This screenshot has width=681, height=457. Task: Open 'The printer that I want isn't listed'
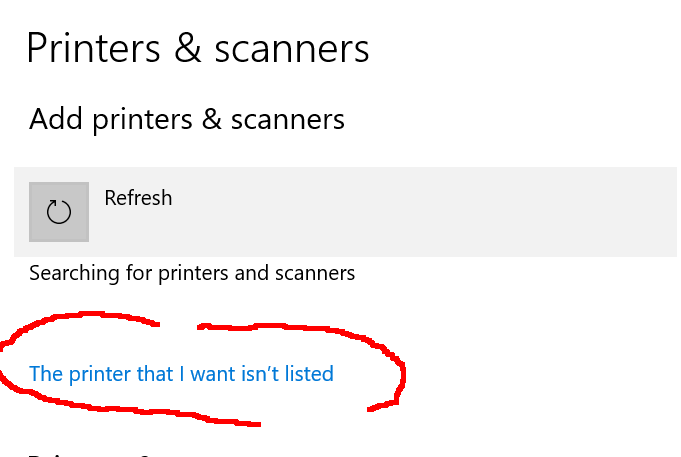[x=181, y=374]
